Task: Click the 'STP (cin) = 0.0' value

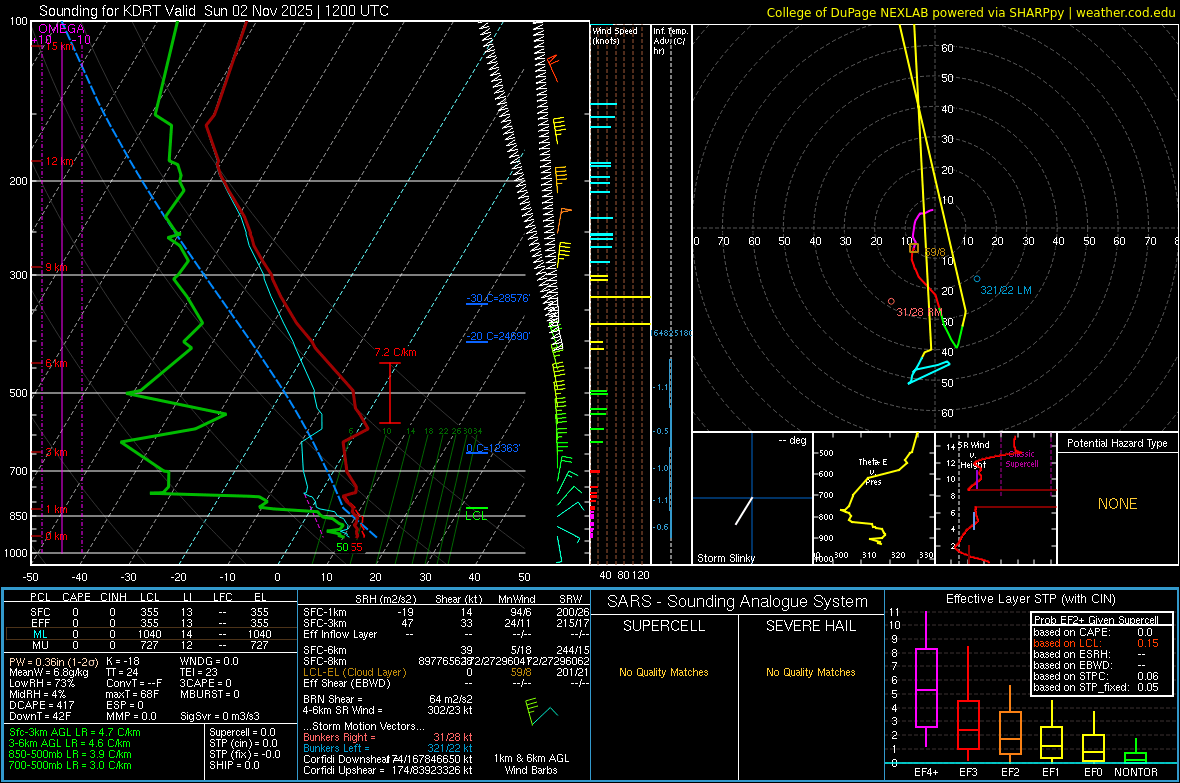Action: 243,743
